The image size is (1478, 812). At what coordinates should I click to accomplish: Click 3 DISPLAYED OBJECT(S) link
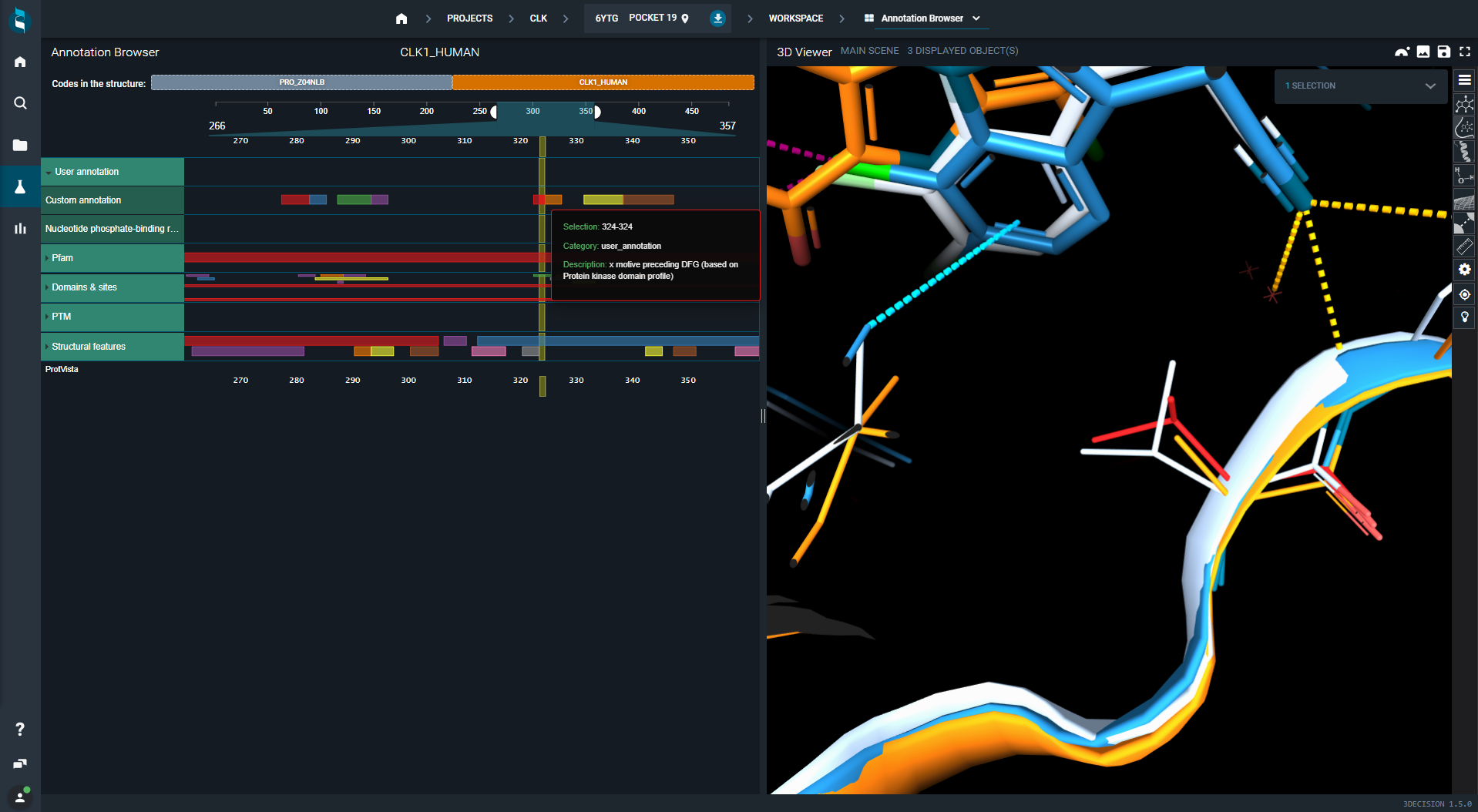click(x=962, y=51)
